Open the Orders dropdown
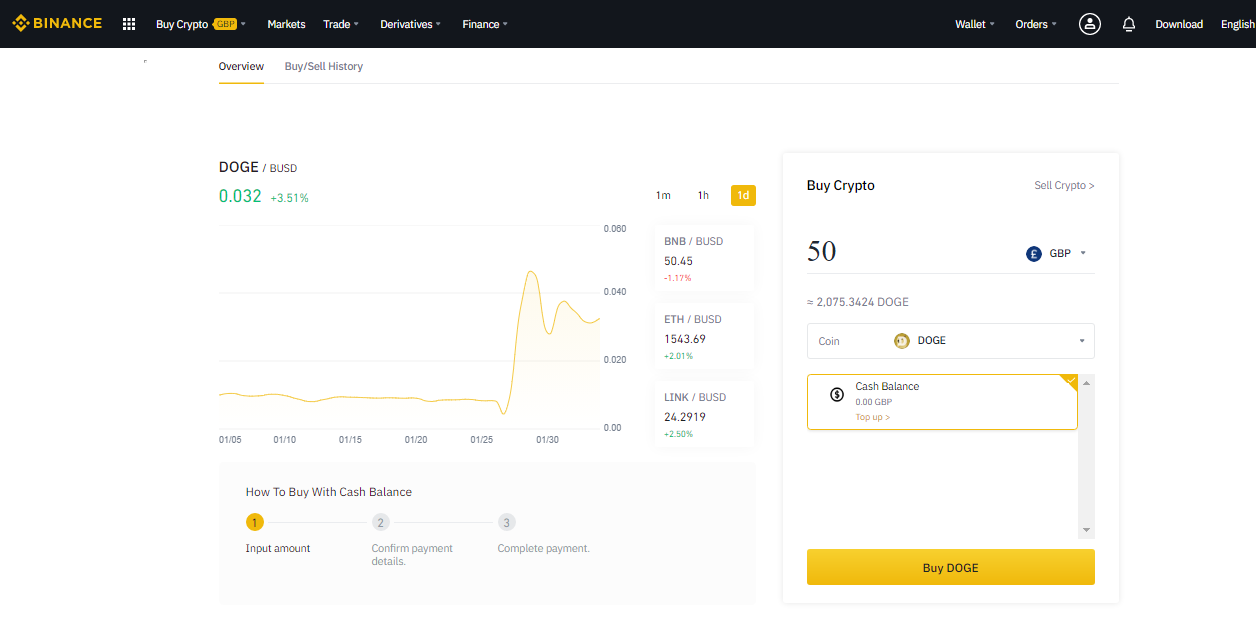1256x627 pixels. 1036,24
